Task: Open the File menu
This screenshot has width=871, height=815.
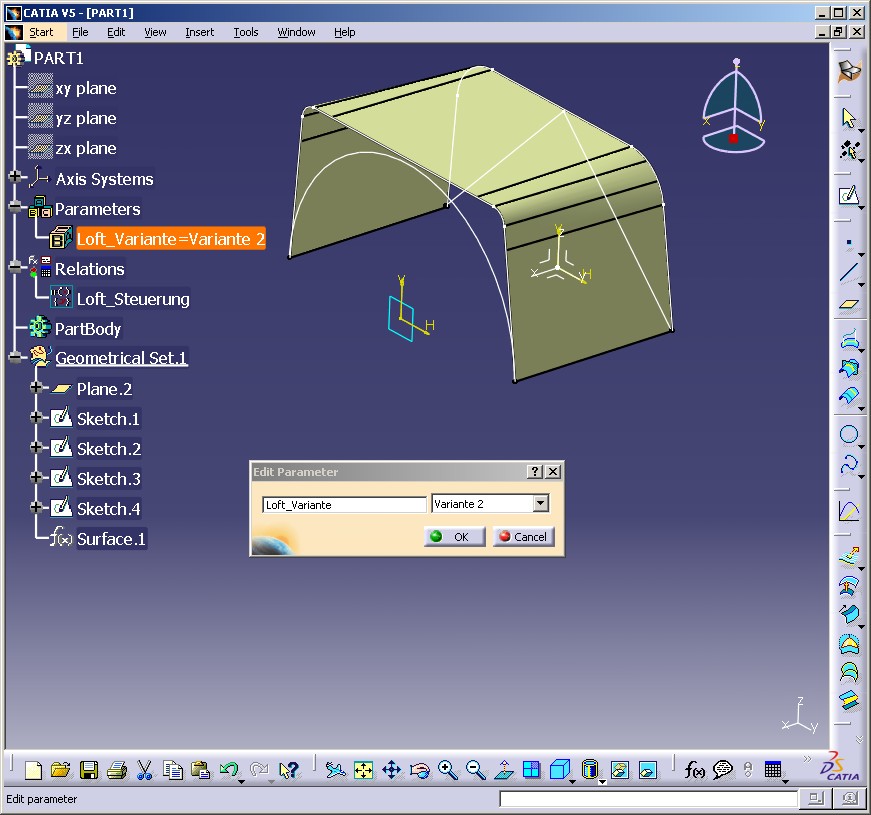Action: point(80,32)
